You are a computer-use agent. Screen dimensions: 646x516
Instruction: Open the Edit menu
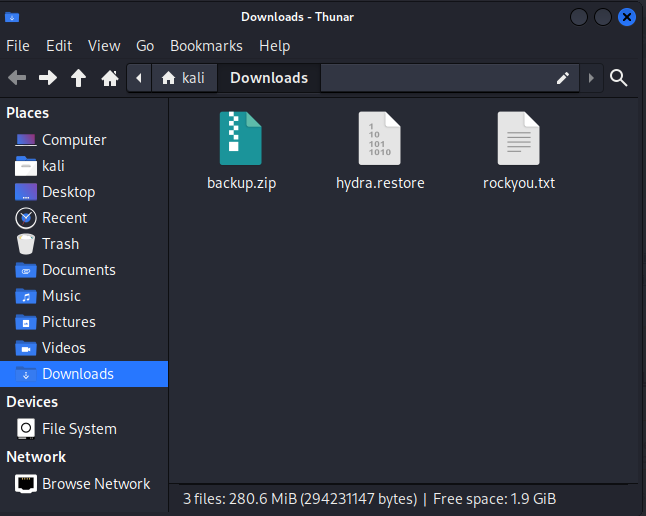[x=59, y=46]
